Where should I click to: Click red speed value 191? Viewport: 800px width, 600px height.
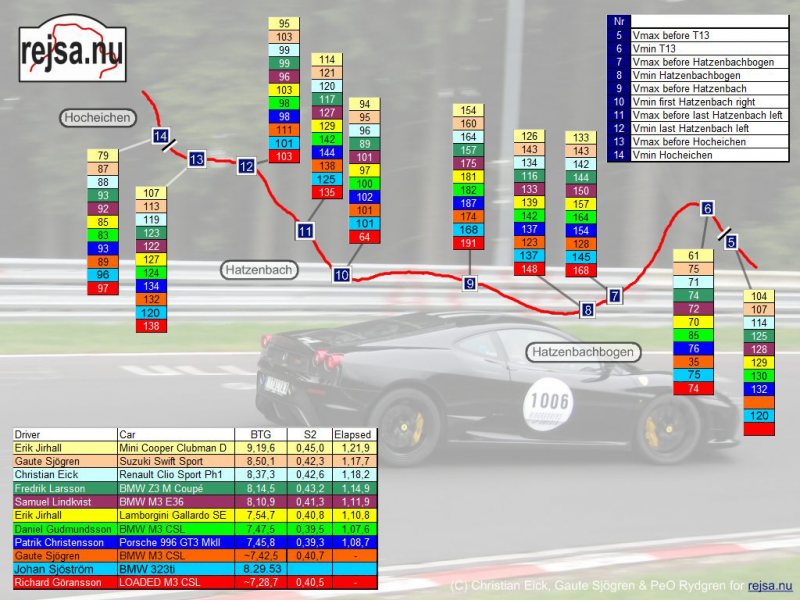point(468,243)
